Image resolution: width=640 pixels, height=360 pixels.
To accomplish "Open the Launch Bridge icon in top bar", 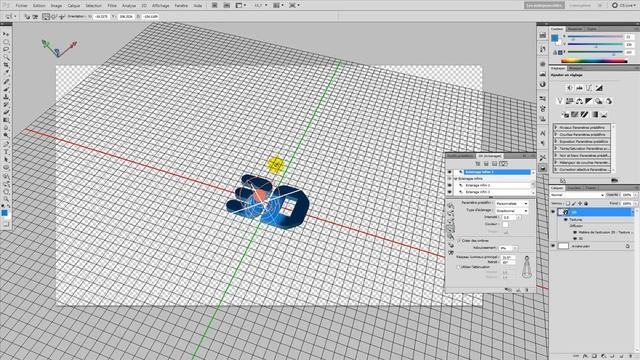I will click(215, 5).
